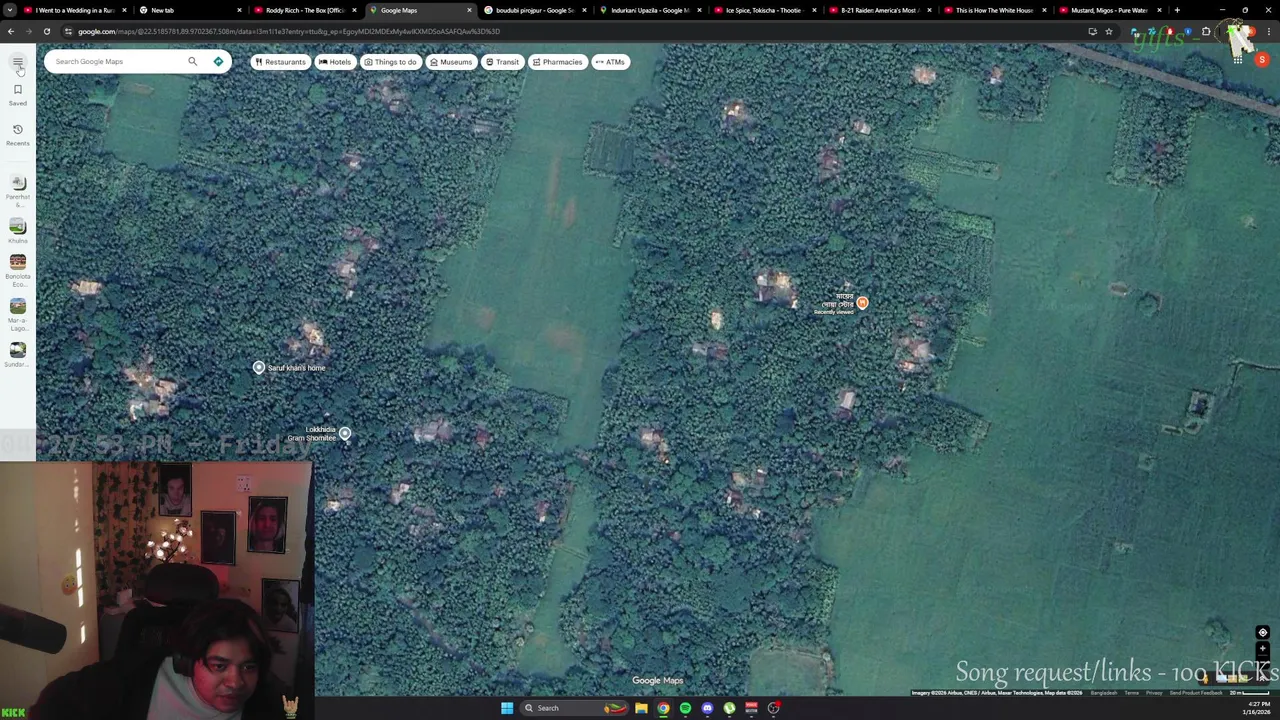Click Send Product Feedback link
Screen dimensions: 1280x720
click(x=1196, y=693)
